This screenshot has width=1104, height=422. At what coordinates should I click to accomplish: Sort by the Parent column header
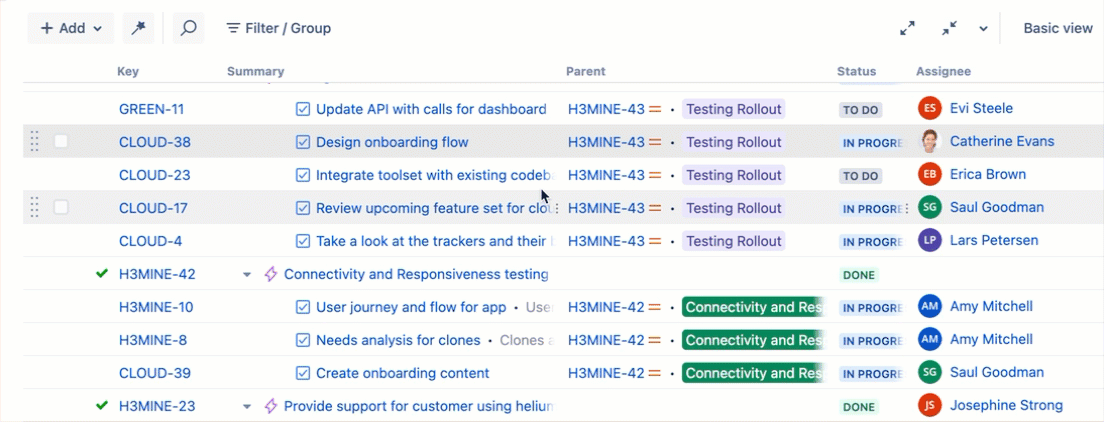[x=586, y=71]
